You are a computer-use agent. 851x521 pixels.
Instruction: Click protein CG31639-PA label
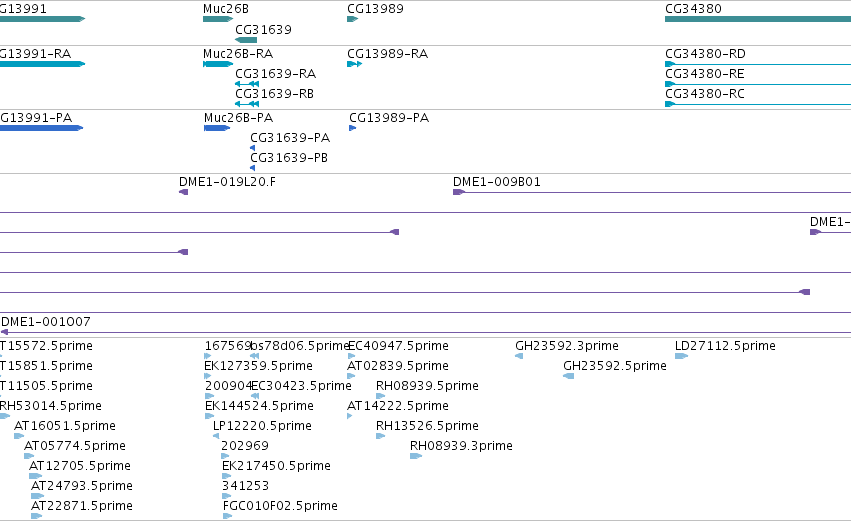[x=290, y=138]
